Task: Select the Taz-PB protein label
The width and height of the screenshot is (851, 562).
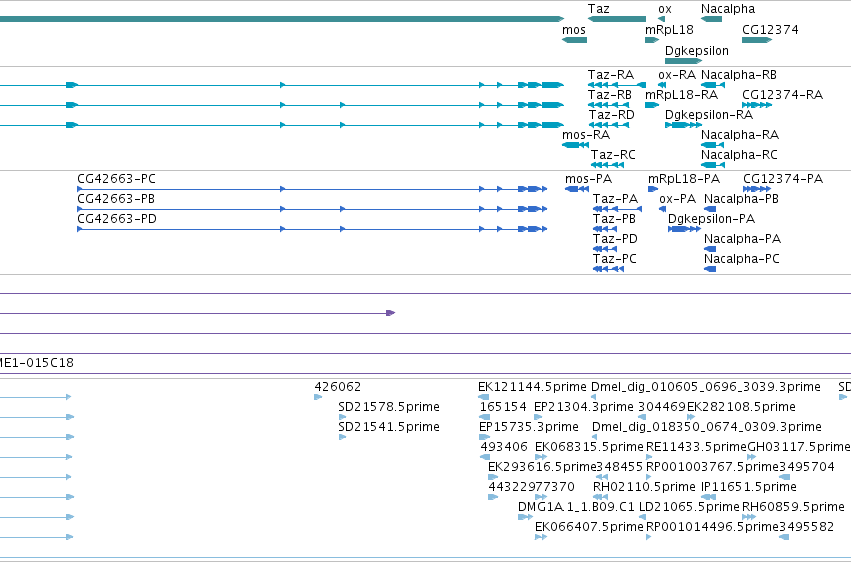Action: coord(614,219)
